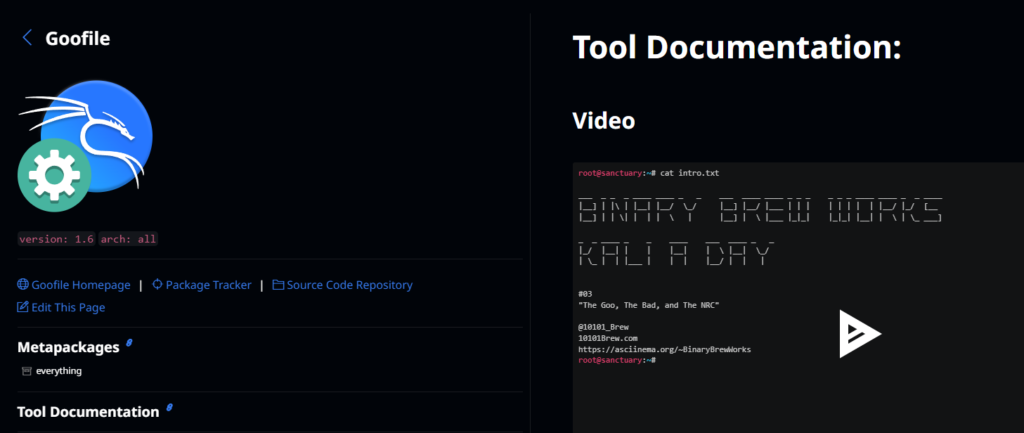Viewport: 1024px width, 433px height.
Task: Open the Goofile Homepage link
Action: [x=81, y=285]
